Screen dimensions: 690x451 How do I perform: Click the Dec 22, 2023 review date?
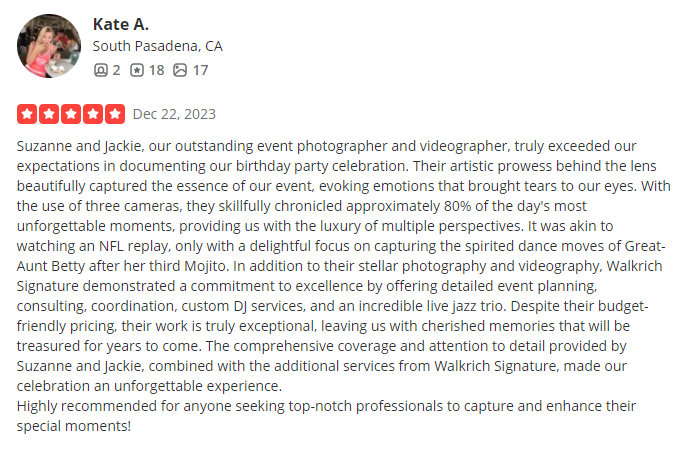(x=174, y=114)
